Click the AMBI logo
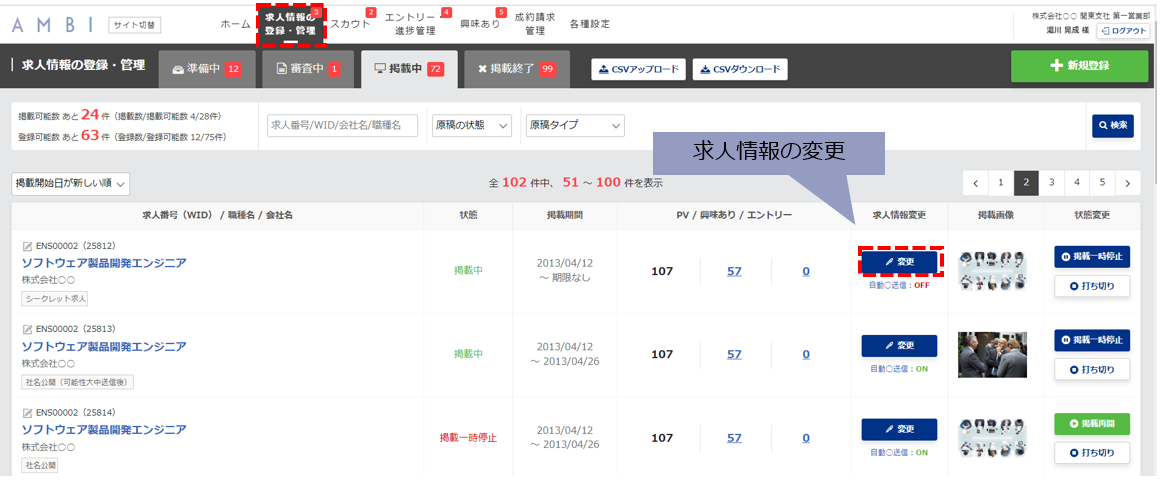1166x482 pixels. [51, 25]
